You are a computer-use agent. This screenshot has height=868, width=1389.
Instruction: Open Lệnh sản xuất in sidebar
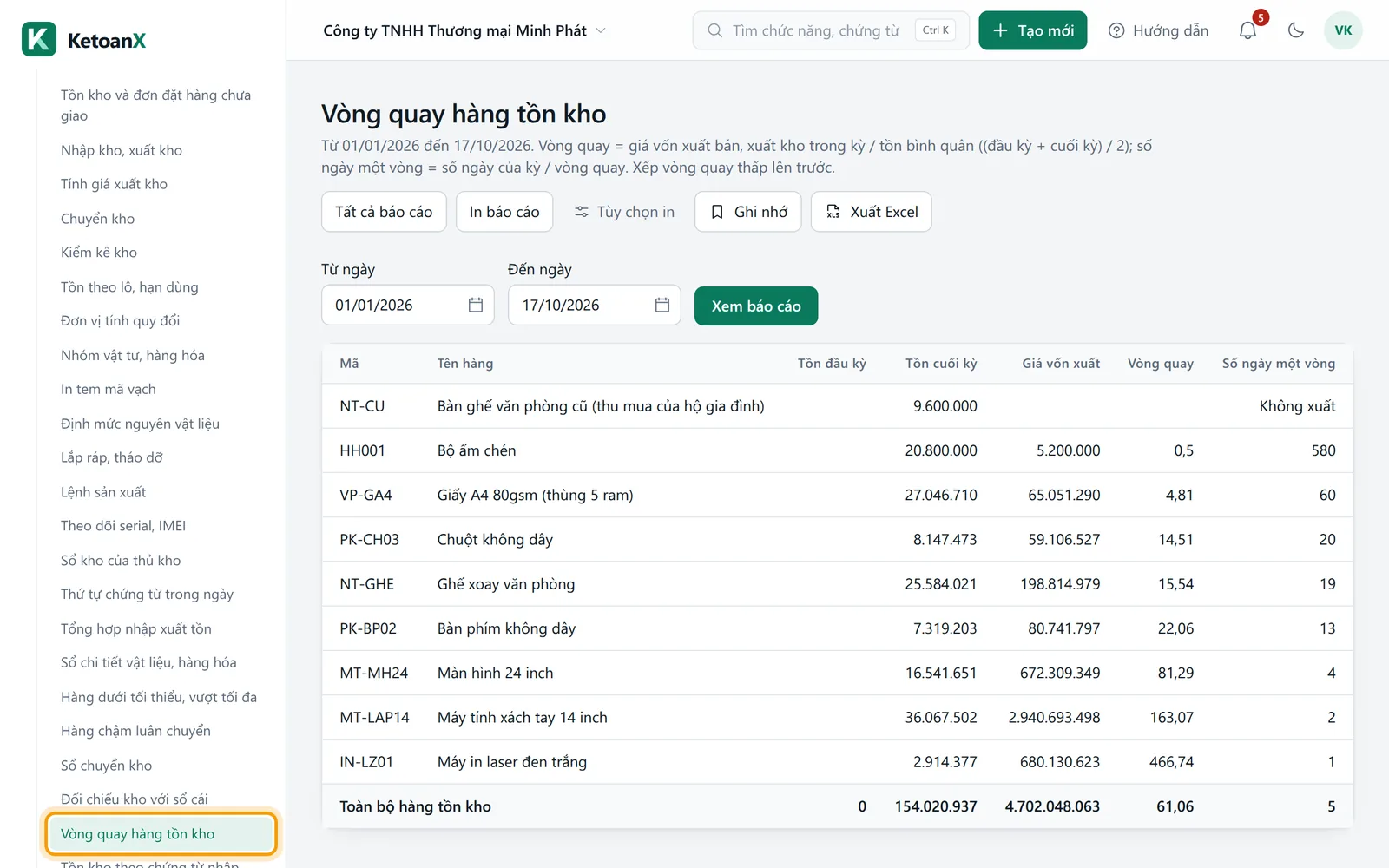click(103, 492)
